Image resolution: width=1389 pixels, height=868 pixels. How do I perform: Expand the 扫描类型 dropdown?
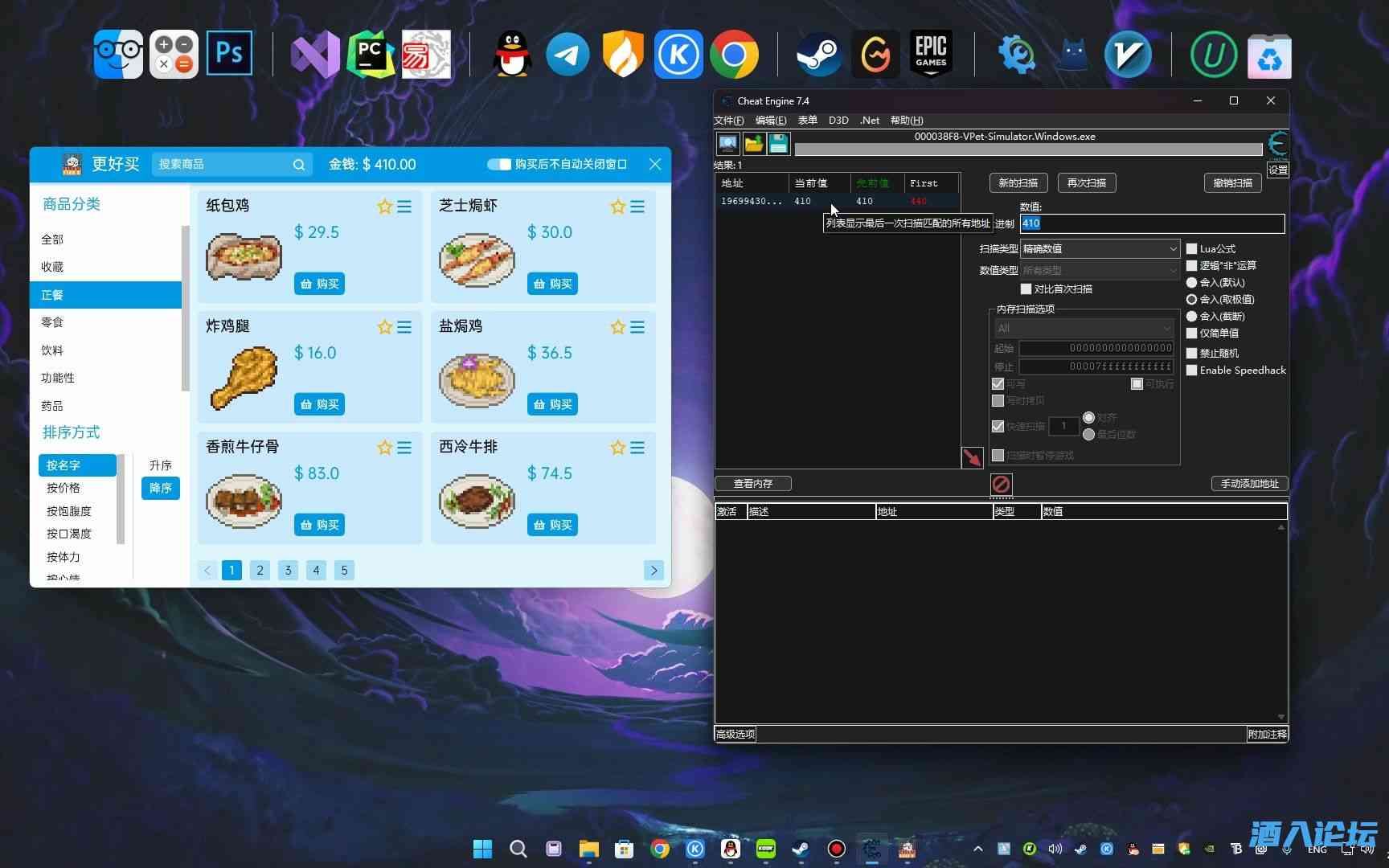pos(1099,249)
